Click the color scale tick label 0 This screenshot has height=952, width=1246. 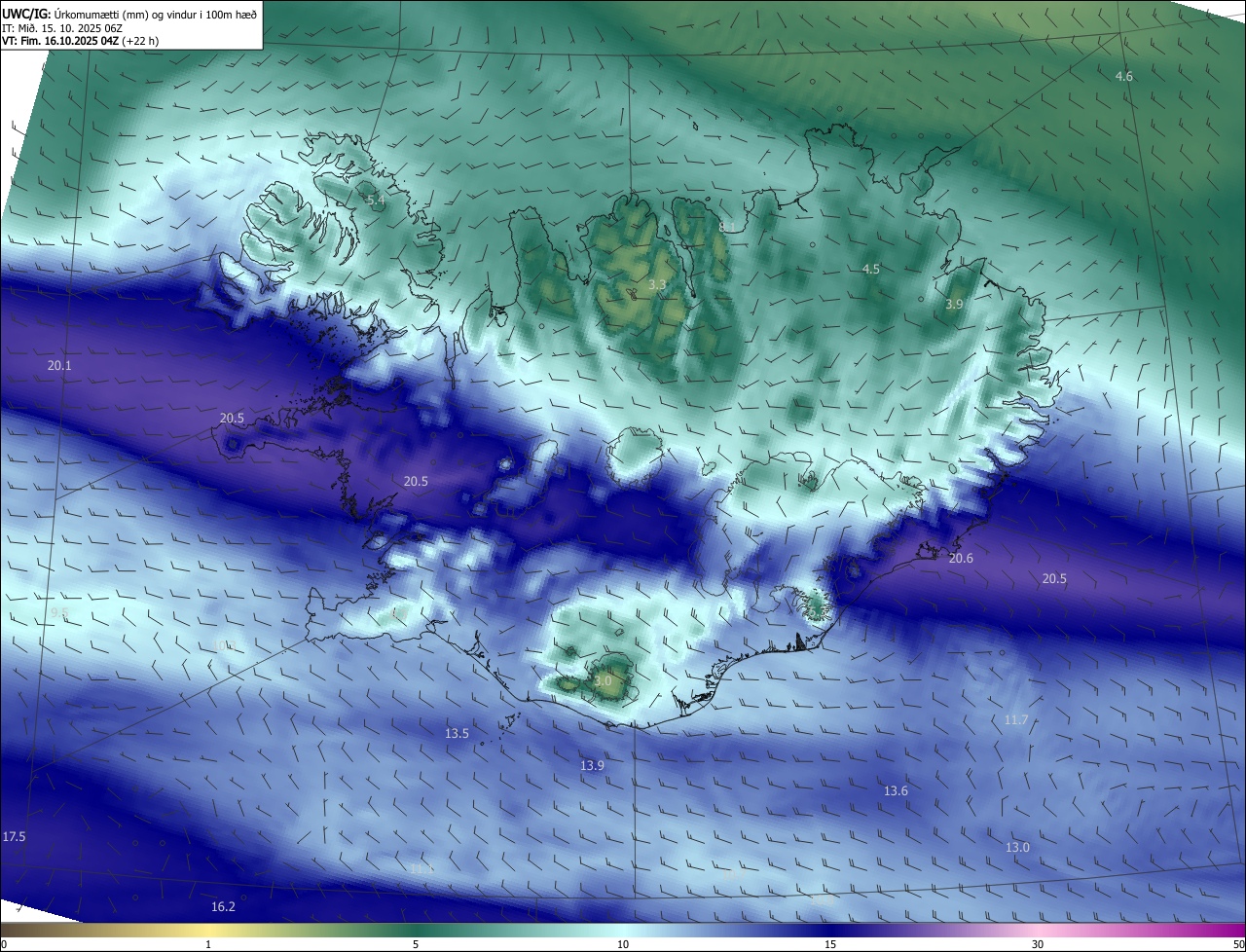click(x=4, y=944)
